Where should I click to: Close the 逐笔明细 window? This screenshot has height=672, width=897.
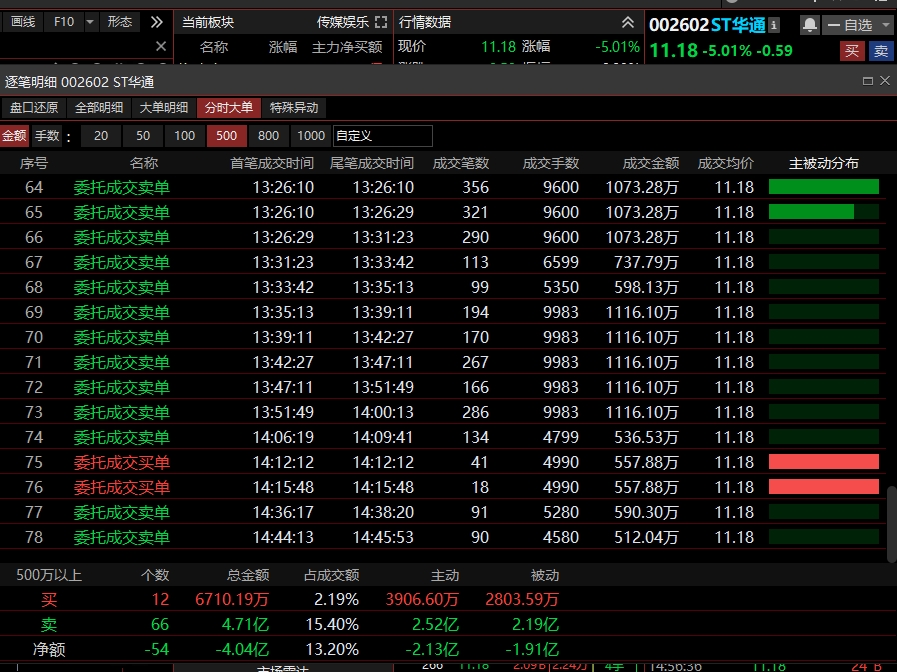point(885,81)
